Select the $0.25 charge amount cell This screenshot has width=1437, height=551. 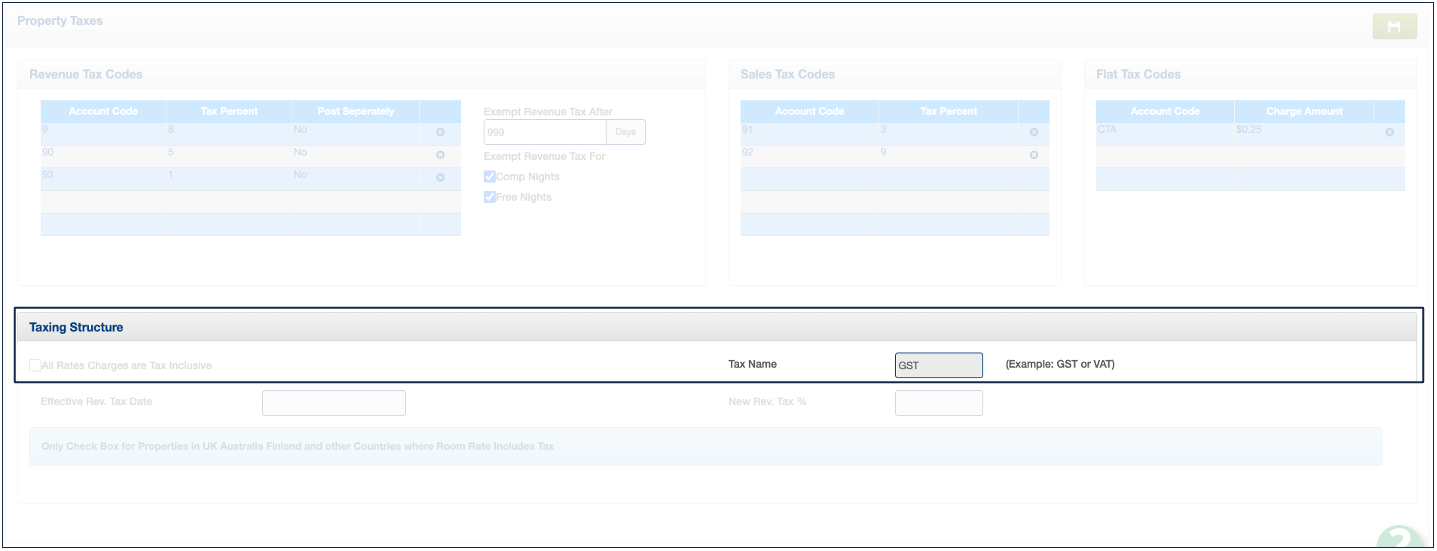coord(1303,131)
